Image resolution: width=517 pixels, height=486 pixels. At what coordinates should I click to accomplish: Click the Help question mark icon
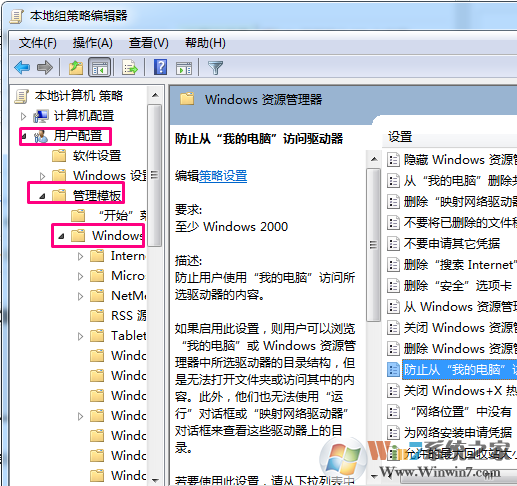pyautogui.click(x=160, y=67)
